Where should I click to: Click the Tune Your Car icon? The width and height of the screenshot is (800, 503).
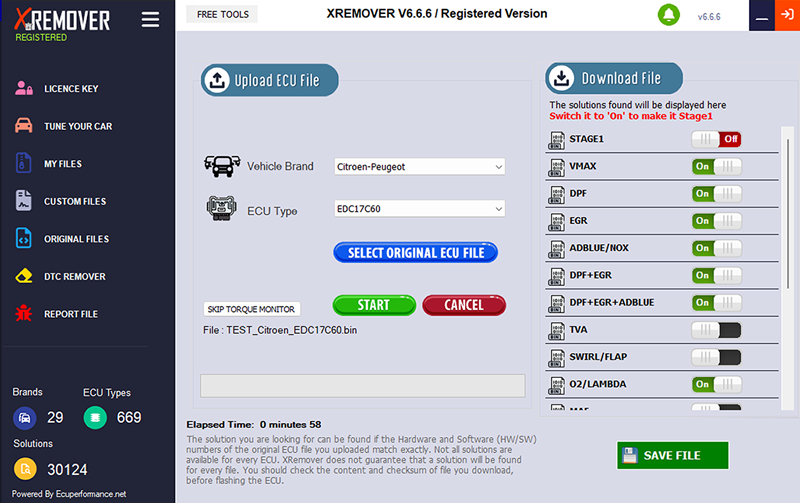pyautogui.click(x=23, y=125)
